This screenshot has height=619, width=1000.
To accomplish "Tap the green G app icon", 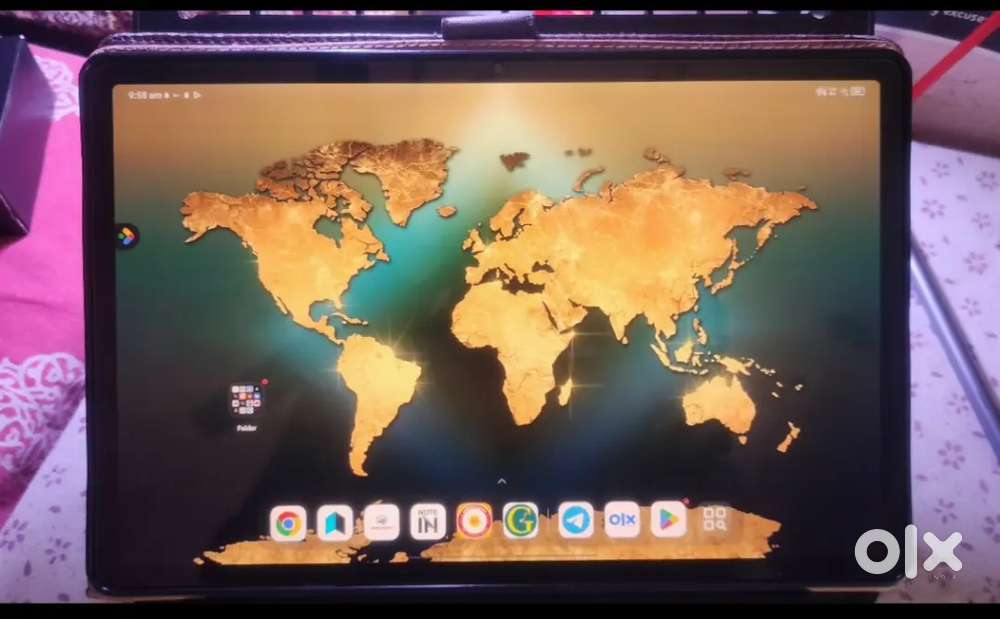I will click(520, 521).
